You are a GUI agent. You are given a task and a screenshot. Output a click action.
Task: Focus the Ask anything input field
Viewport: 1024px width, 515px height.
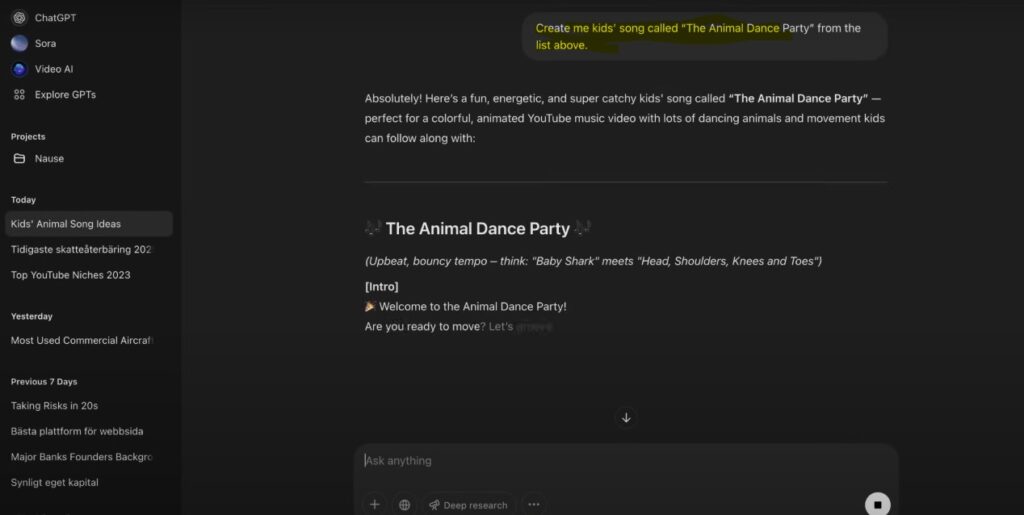620,461
